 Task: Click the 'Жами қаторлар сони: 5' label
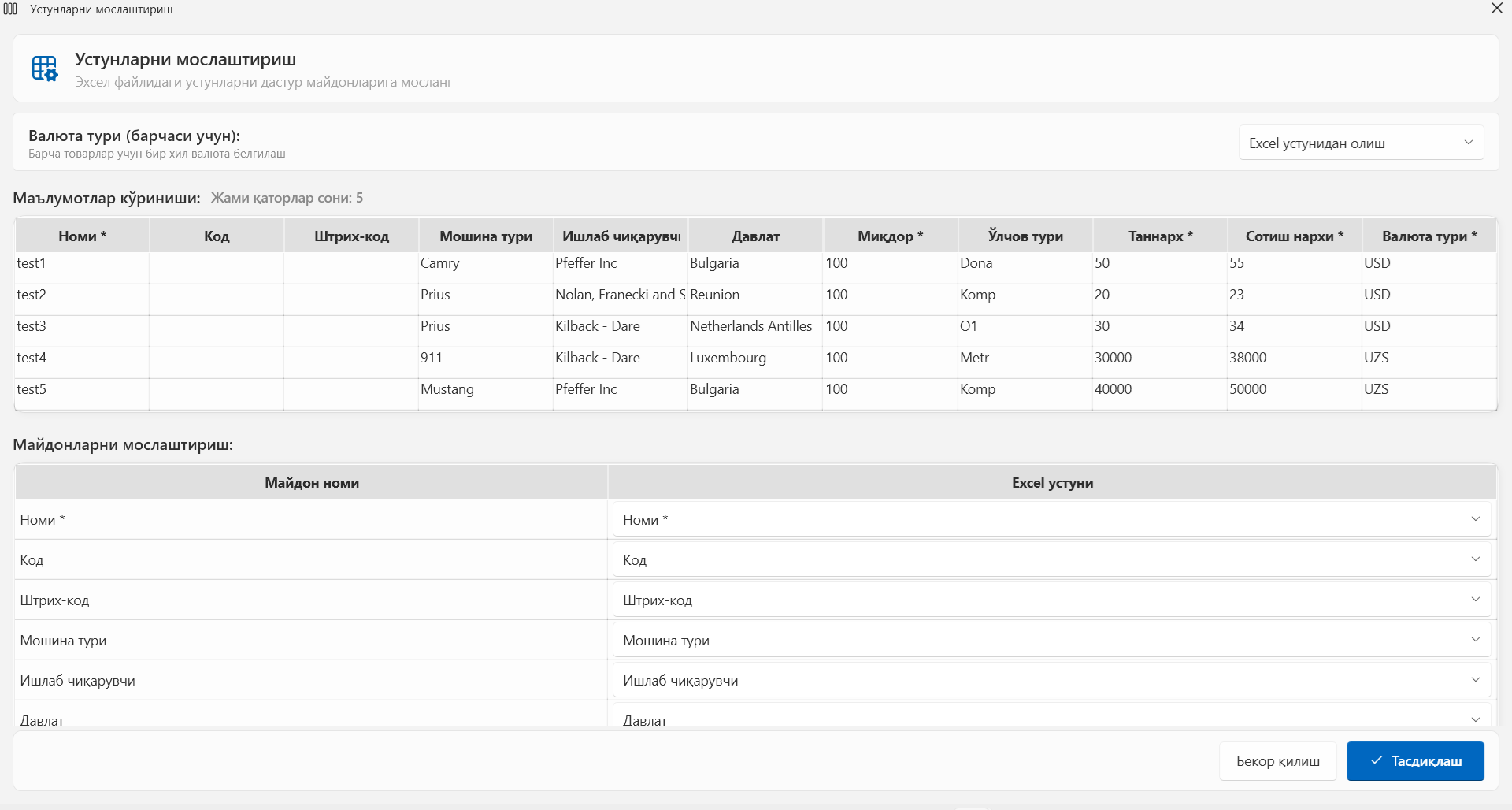click(287, 198)
